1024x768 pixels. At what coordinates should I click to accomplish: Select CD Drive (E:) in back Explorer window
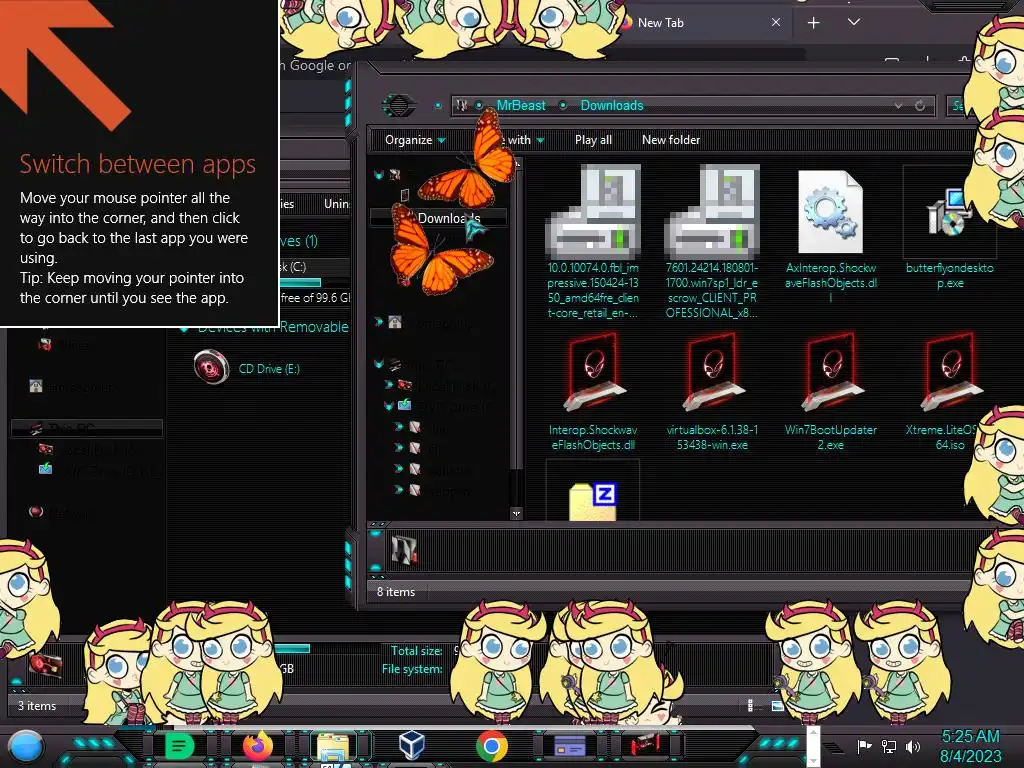tap(248, 368)
